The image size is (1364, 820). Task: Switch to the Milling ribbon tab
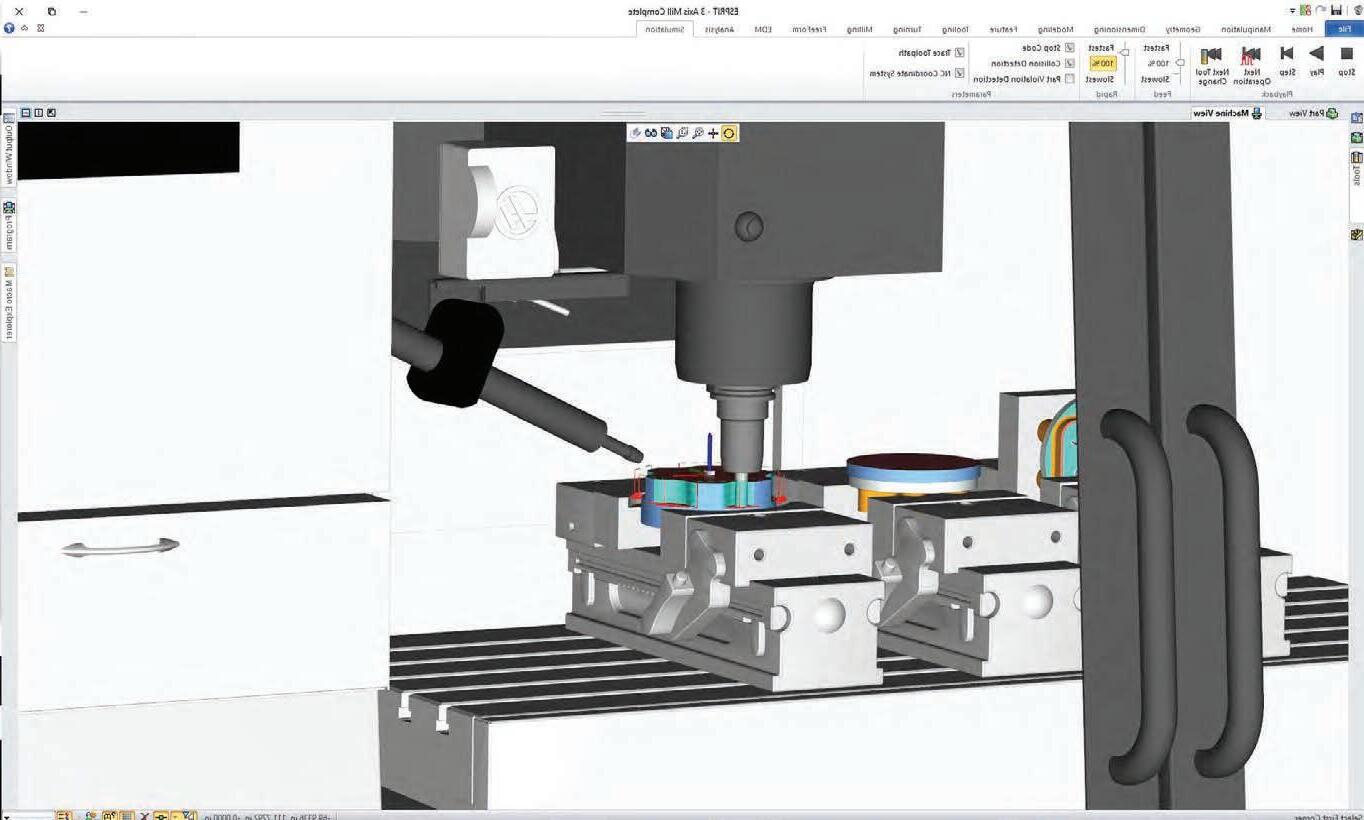tap(860, 29)
